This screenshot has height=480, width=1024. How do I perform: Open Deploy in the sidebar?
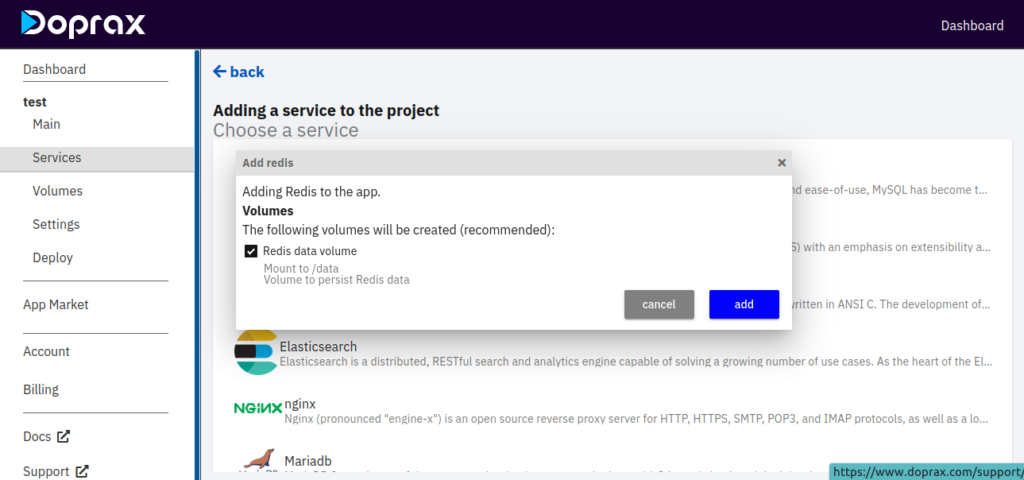point(53,258)
